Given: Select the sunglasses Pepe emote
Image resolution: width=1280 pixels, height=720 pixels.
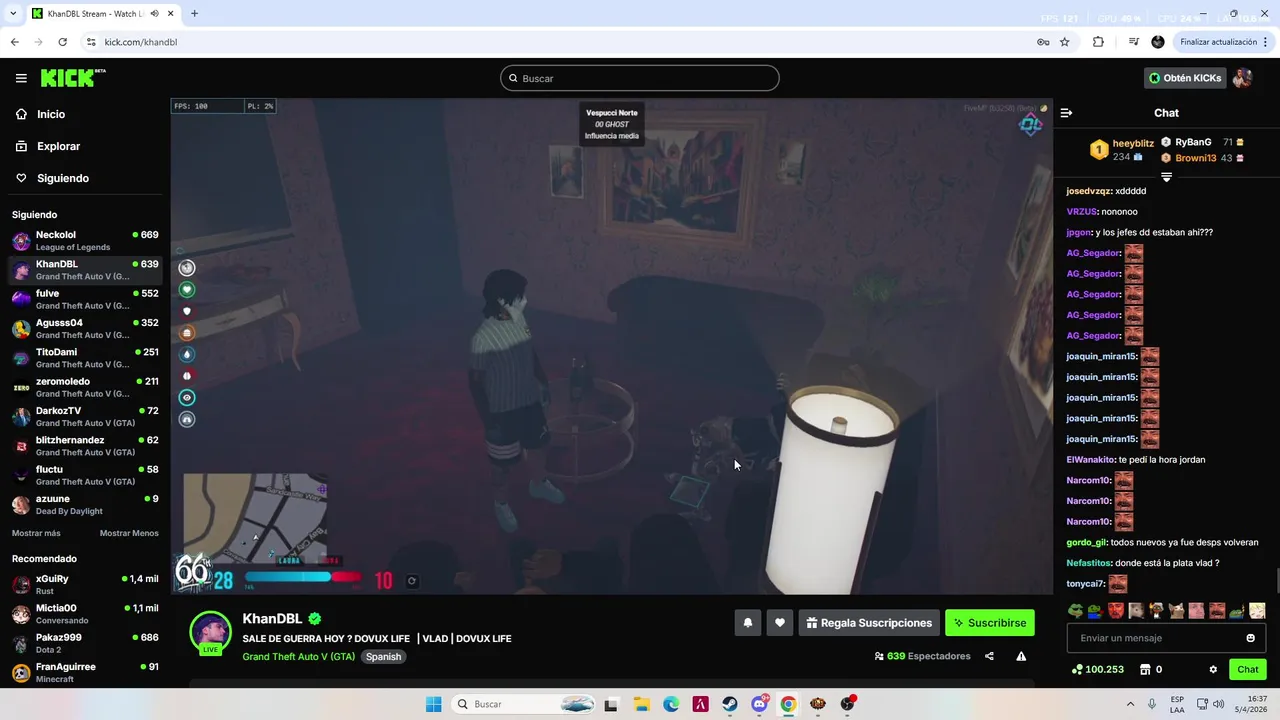Looking at the screenshot, I should [1075, 610].
